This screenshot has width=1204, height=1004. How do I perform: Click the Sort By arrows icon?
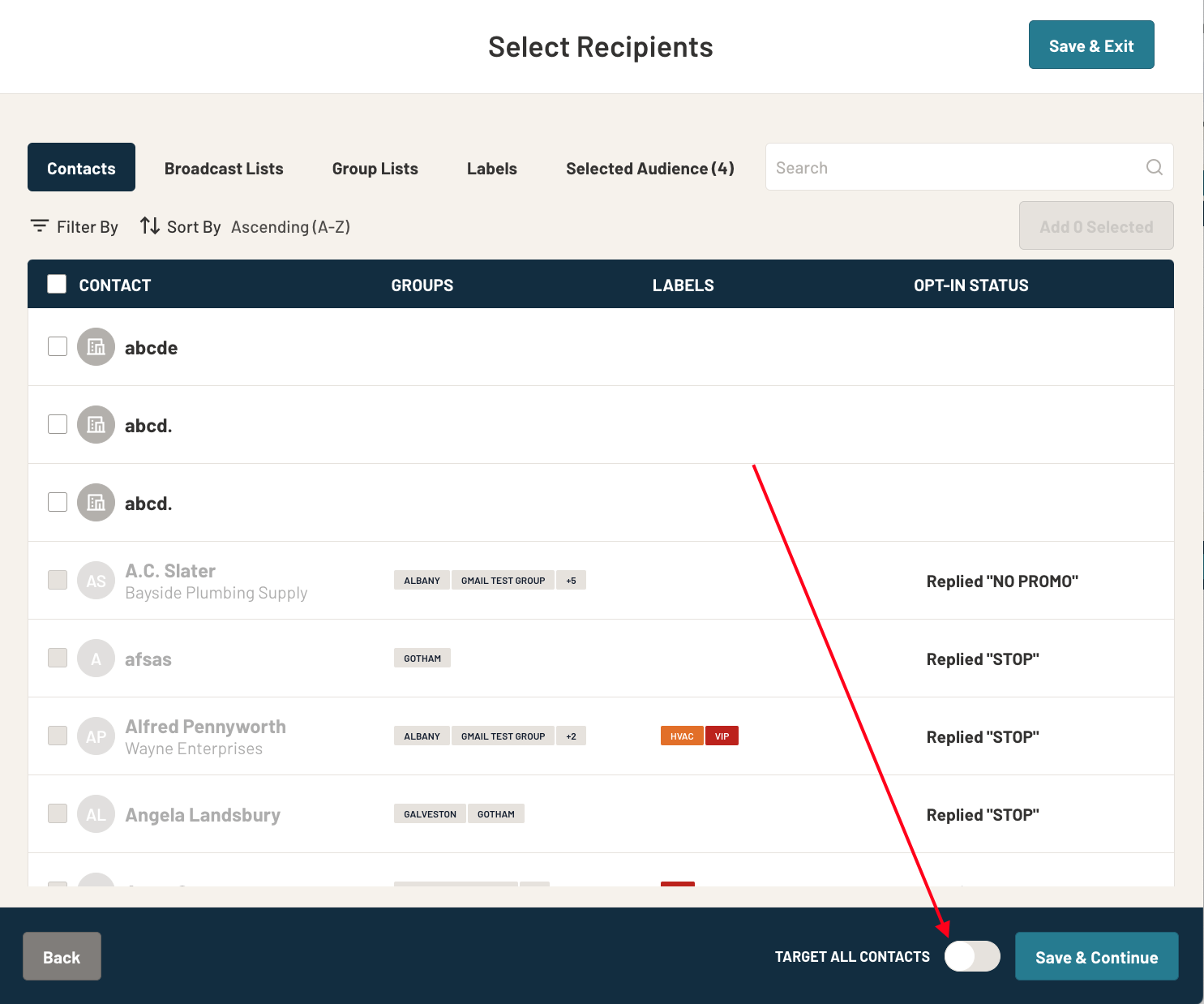pos(150,226)
